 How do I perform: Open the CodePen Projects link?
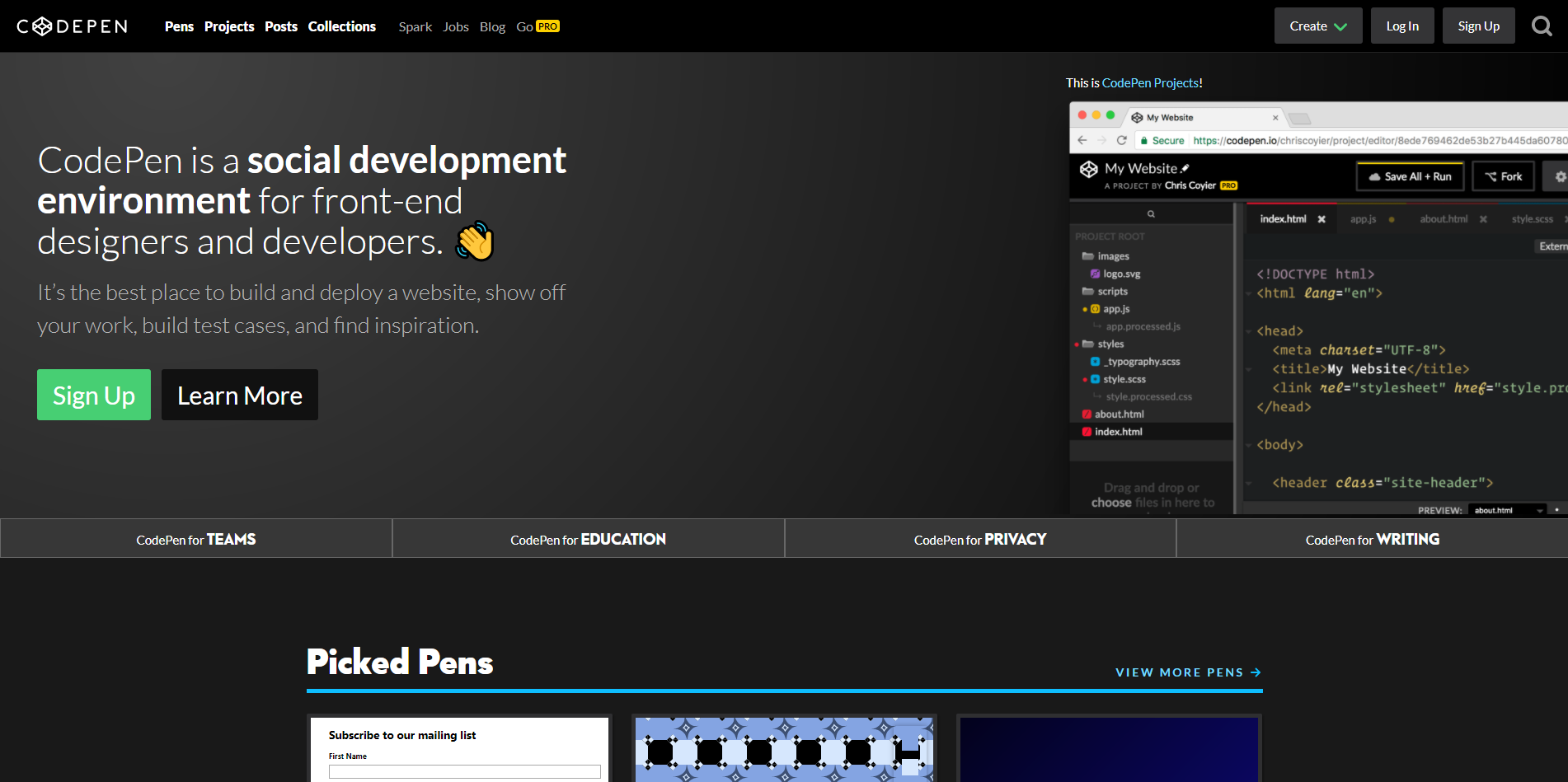1150,83
